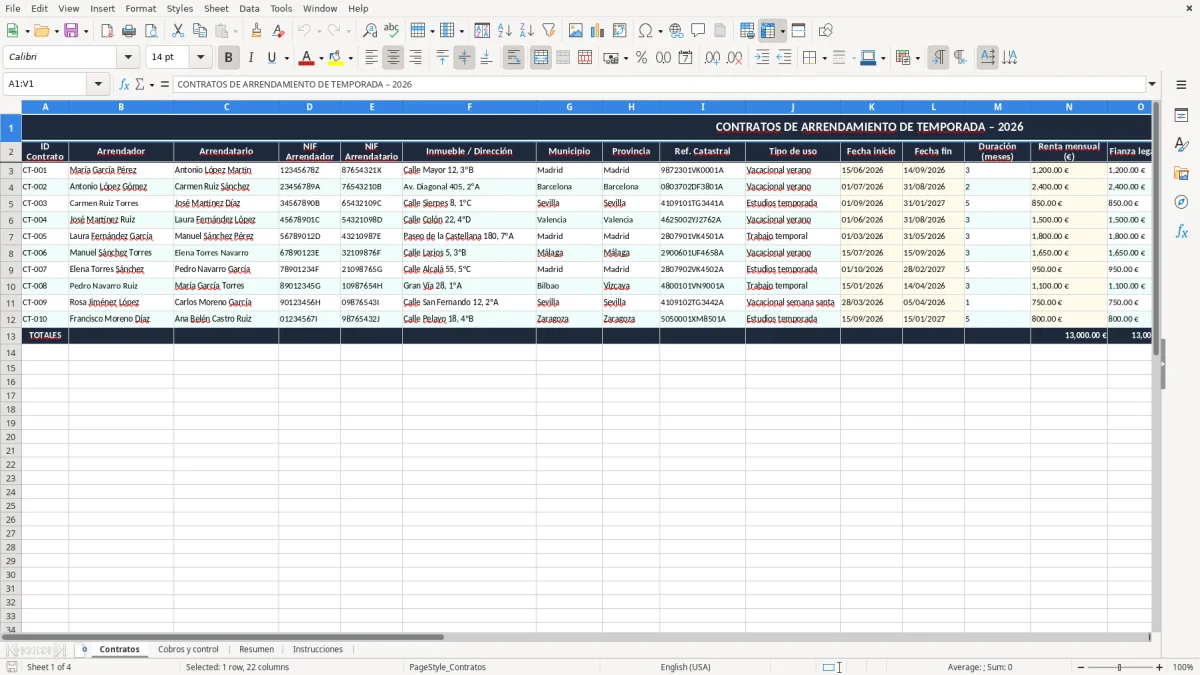Insert a hyperlink
1200x675 pixels.
pyautogui.click(x=676, y=31)
